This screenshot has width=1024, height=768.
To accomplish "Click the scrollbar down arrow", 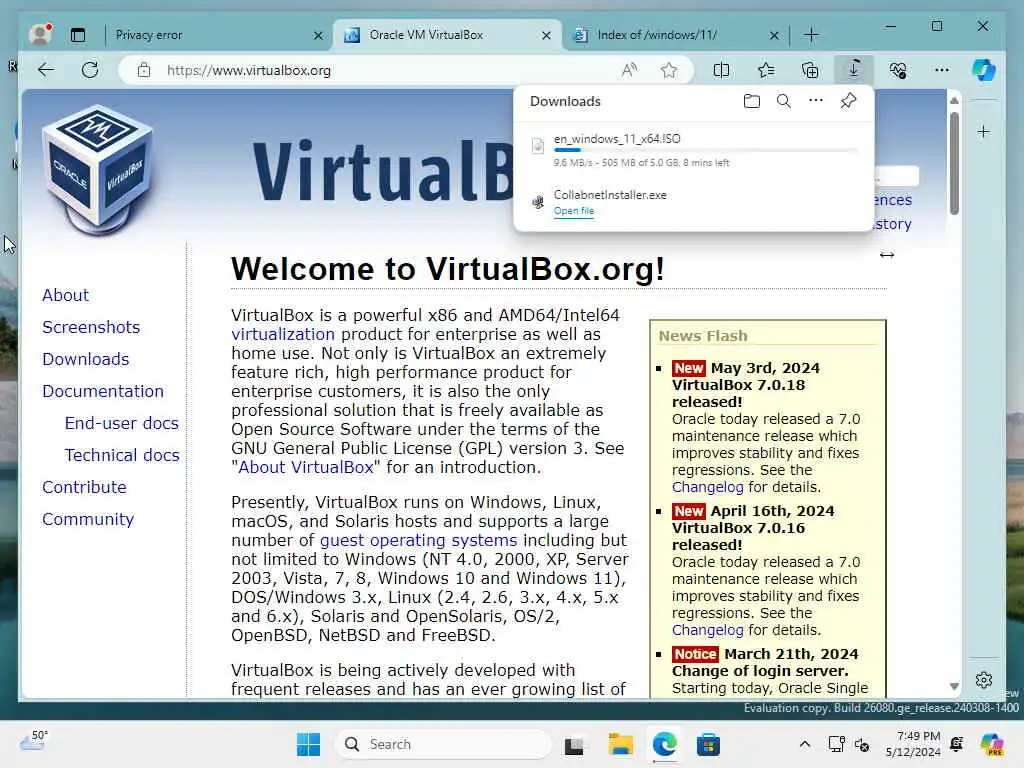I will click(x=954, y=686).
